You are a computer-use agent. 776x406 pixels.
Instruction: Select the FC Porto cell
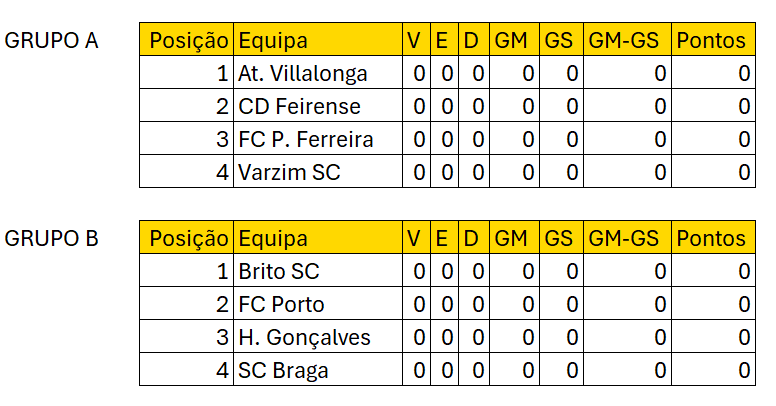[x=282, y=305]
